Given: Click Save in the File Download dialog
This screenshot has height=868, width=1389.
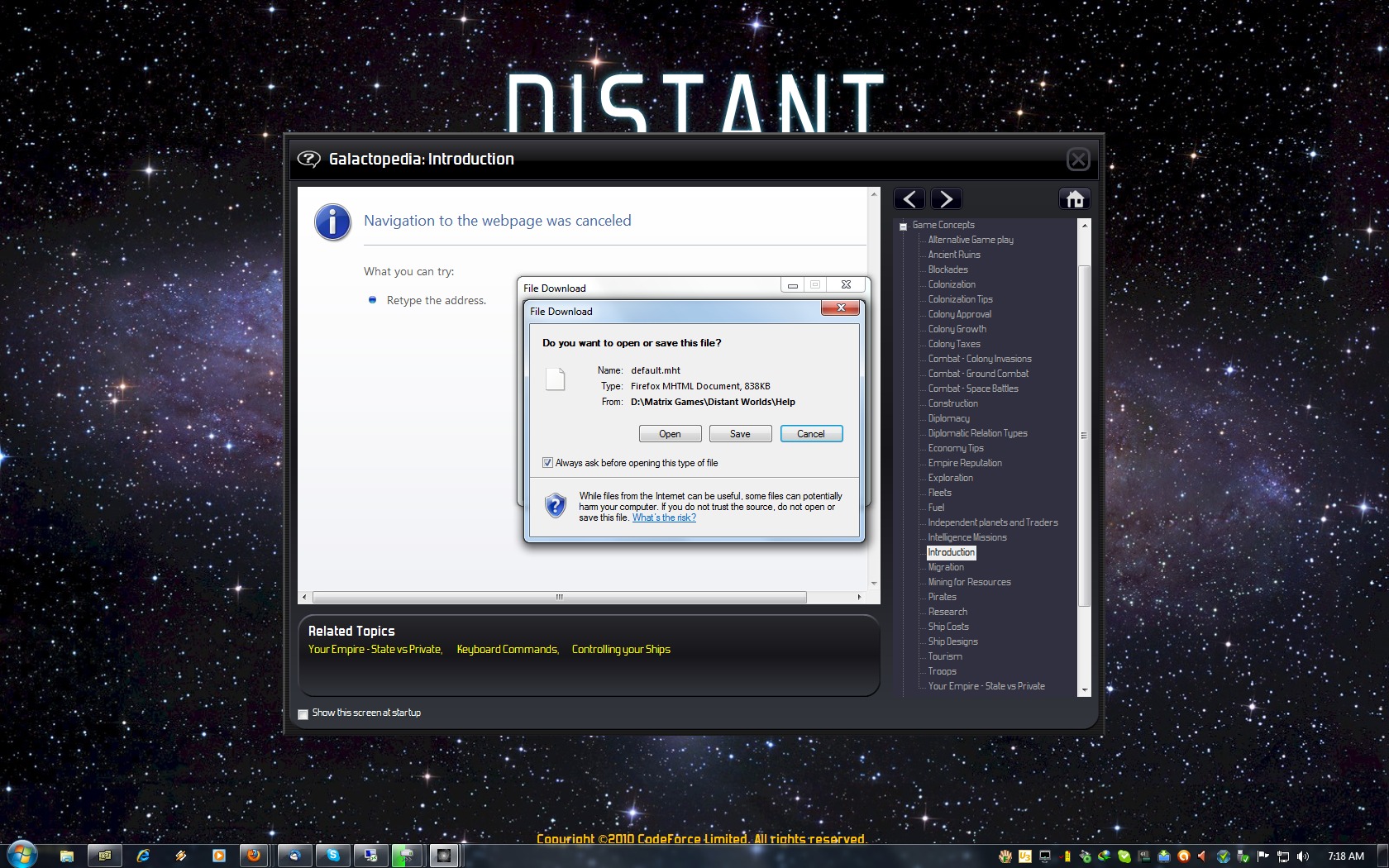Looking at the screenshot, I should (x=740, y=434).
